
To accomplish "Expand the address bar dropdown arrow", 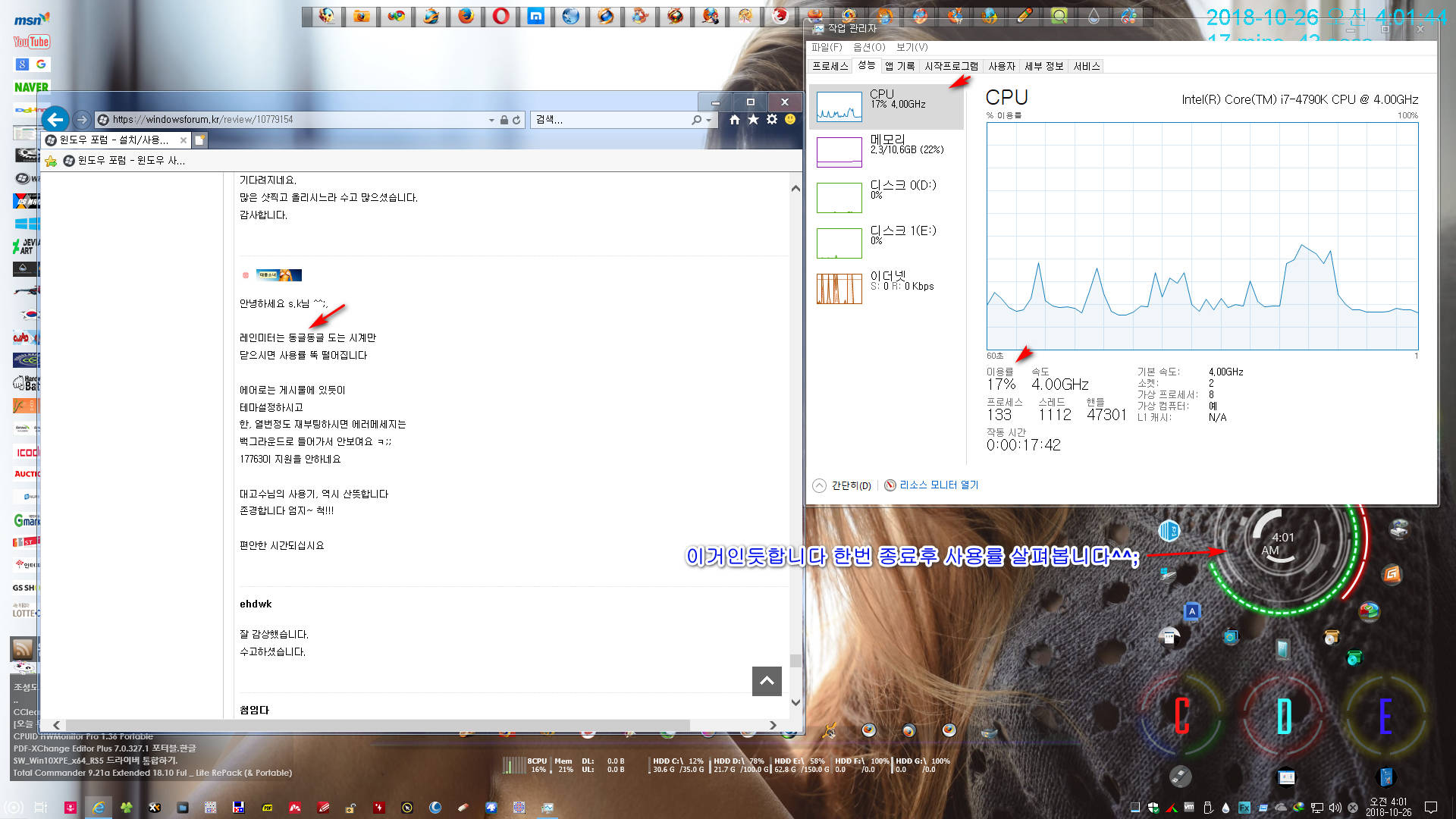I will pyautogui.click(x=491, y=120).
